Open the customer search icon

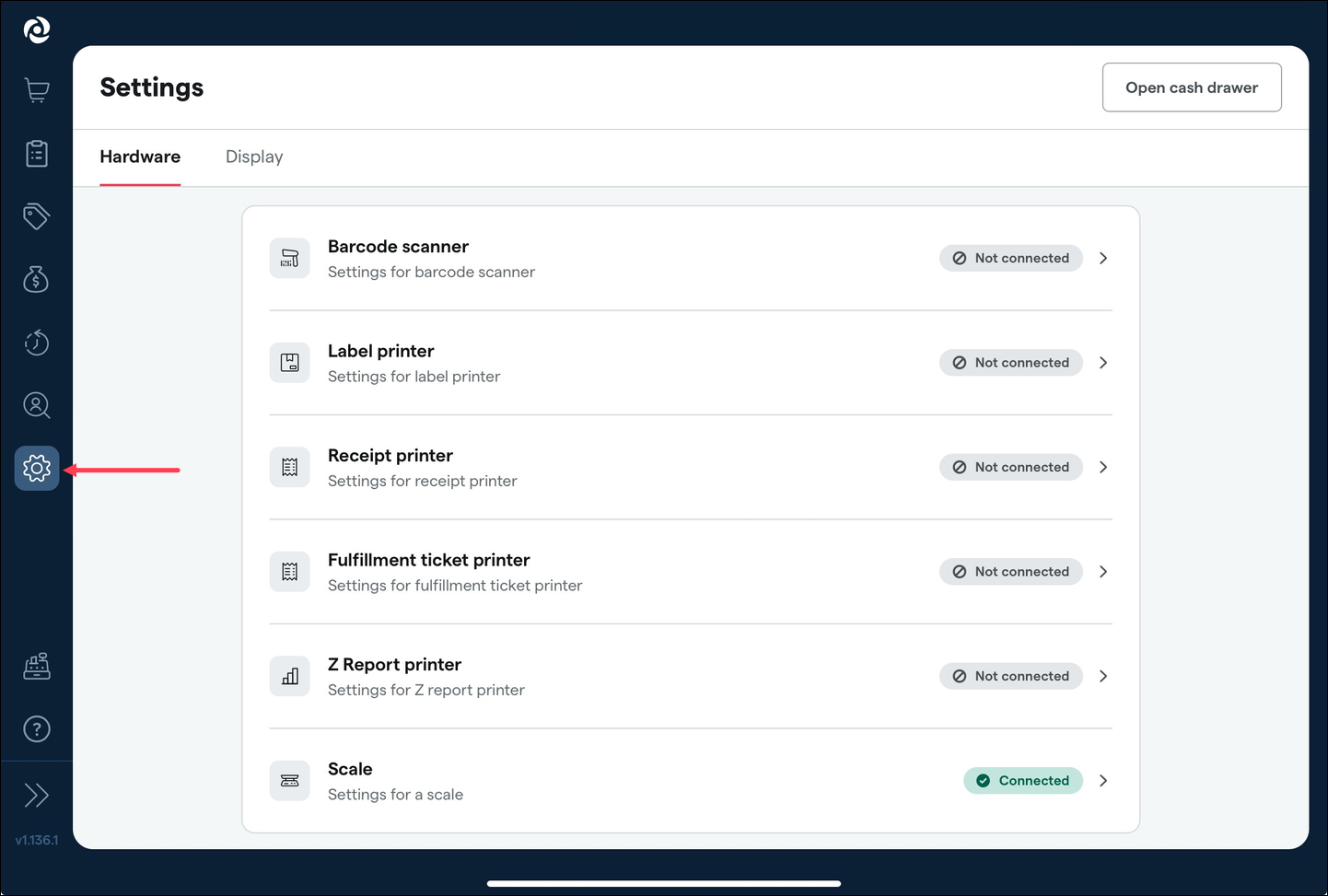coord(37,405)
